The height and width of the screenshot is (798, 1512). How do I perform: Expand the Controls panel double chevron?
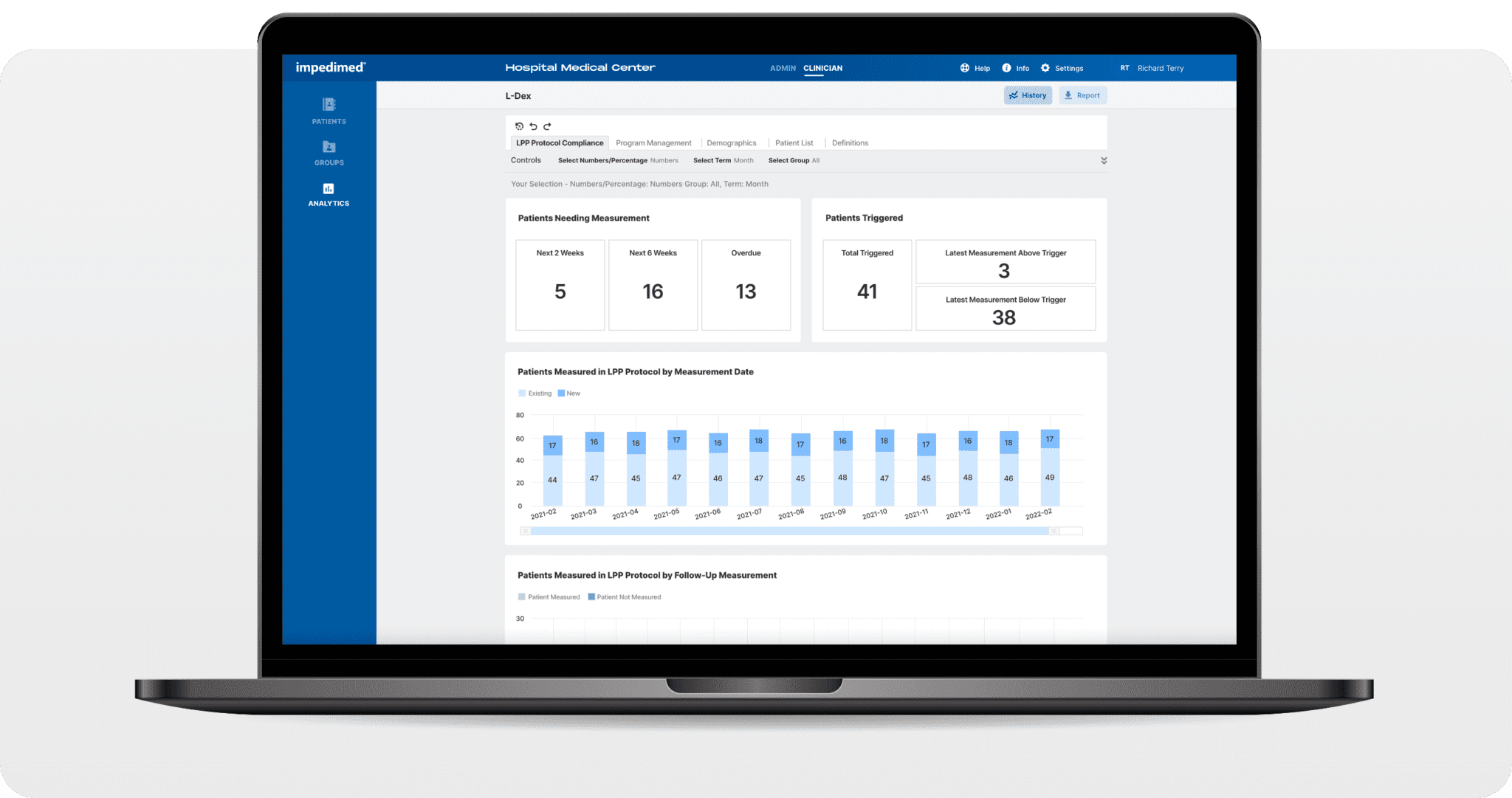tap(1104, 160)
